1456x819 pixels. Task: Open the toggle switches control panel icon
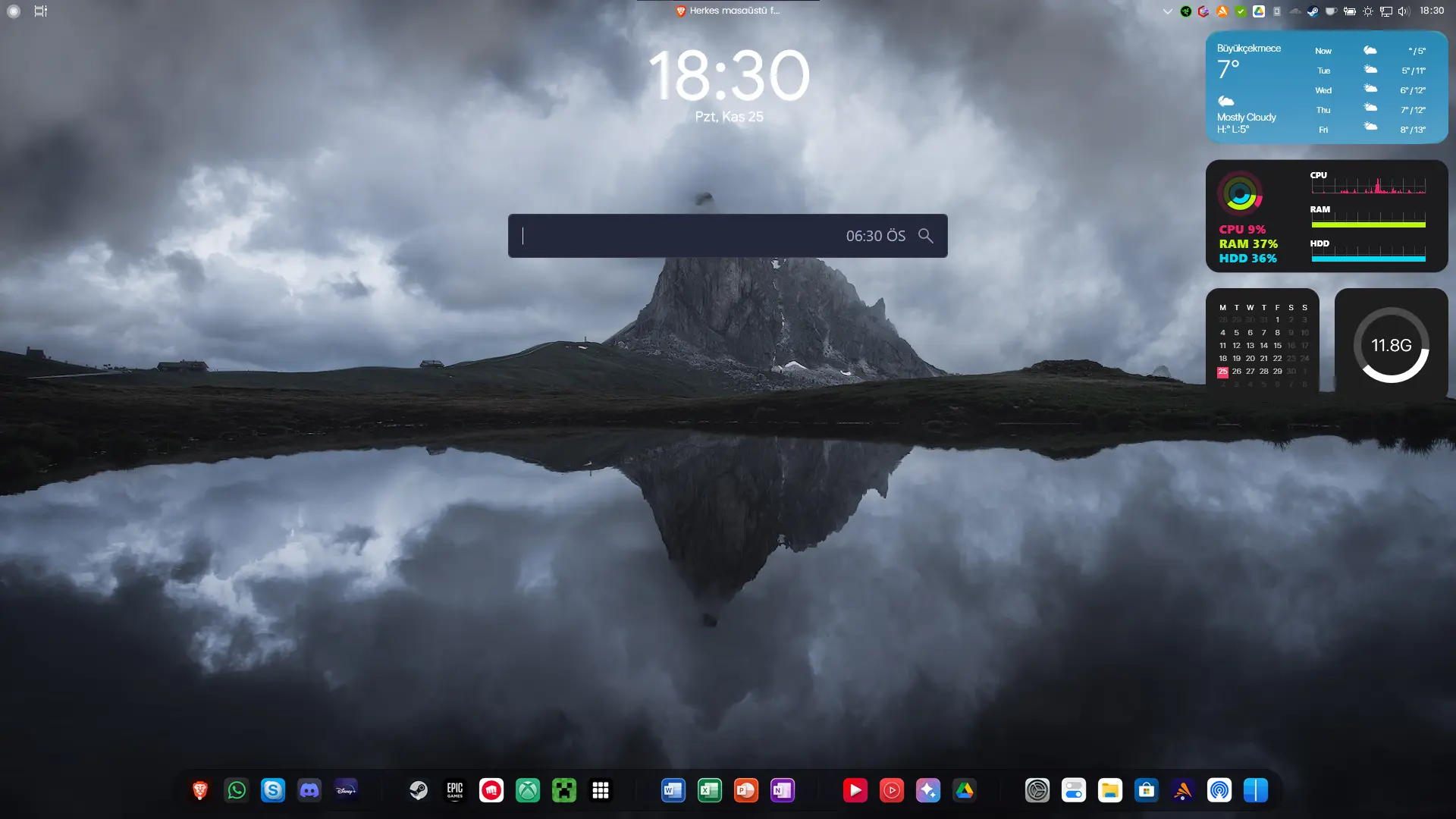1074,790
